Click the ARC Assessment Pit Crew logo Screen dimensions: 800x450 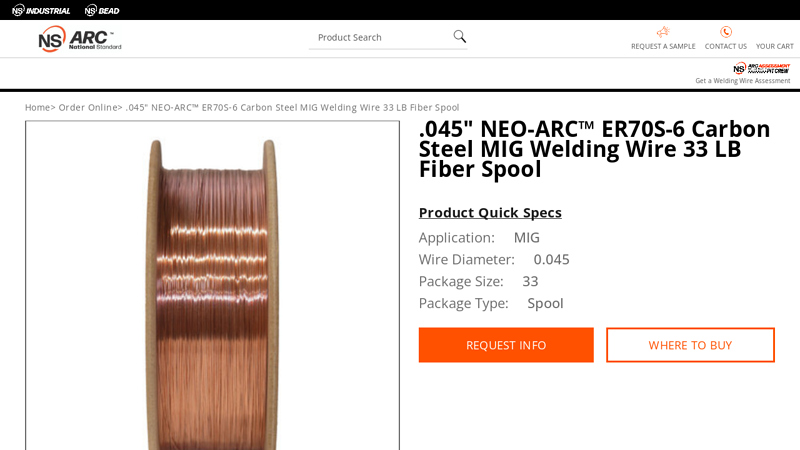761,68
